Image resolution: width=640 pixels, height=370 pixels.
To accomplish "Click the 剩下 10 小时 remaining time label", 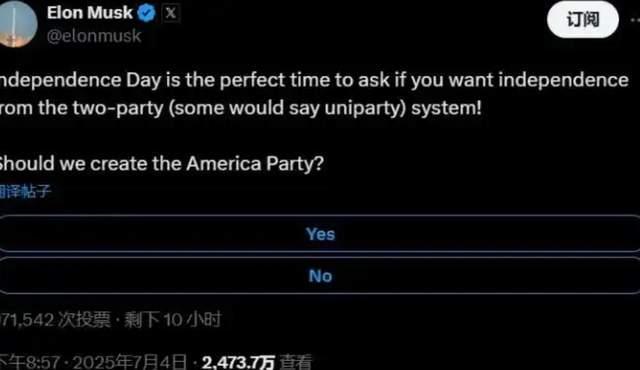I will (172, 319).
